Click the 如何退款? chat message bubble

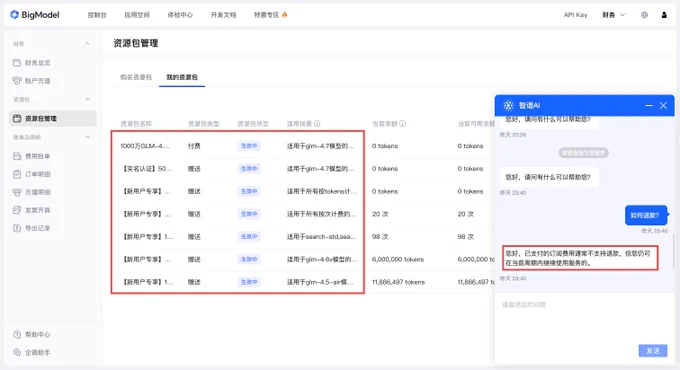pyautogui.click(x=646, y=215)
